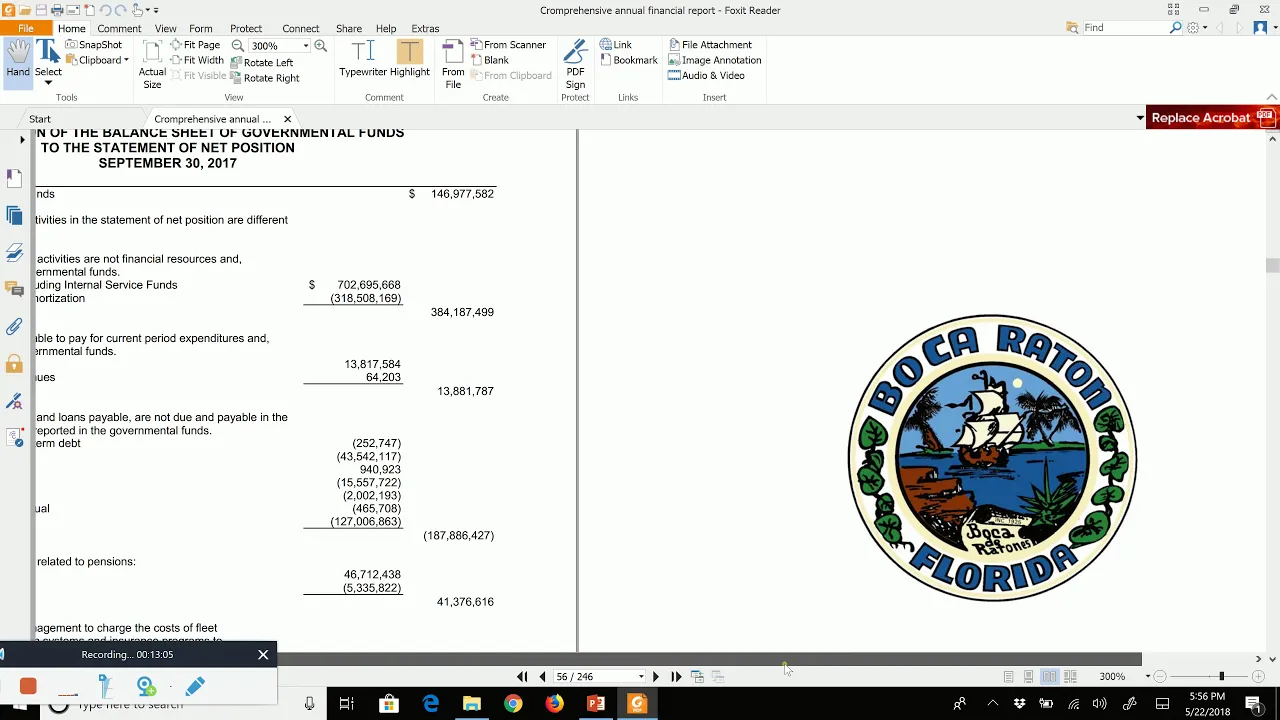Expand the left navigation panel arrow
1280x720 pixels.
22,140
